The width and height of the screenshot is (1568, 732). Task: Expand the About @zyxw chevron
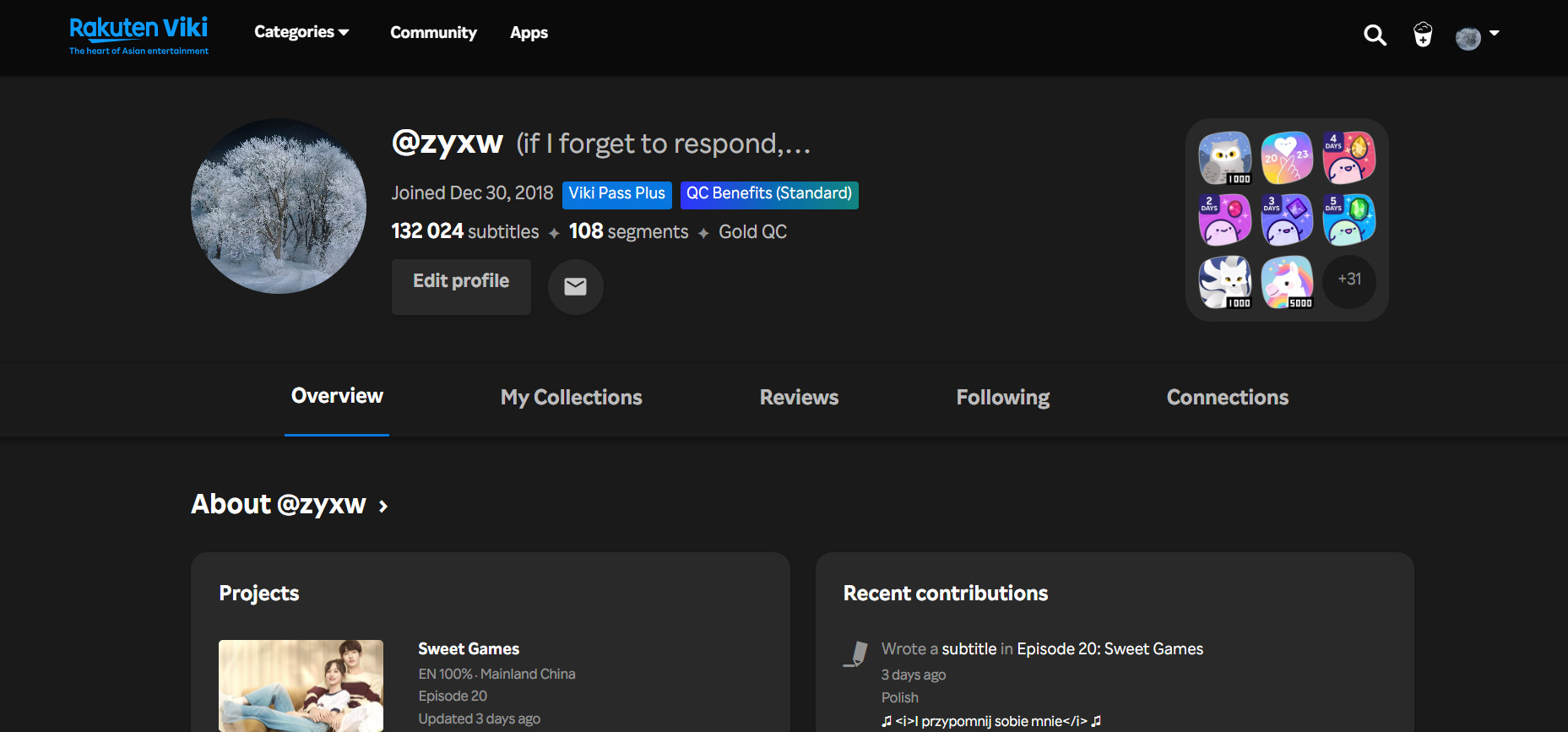pos(383,507)
